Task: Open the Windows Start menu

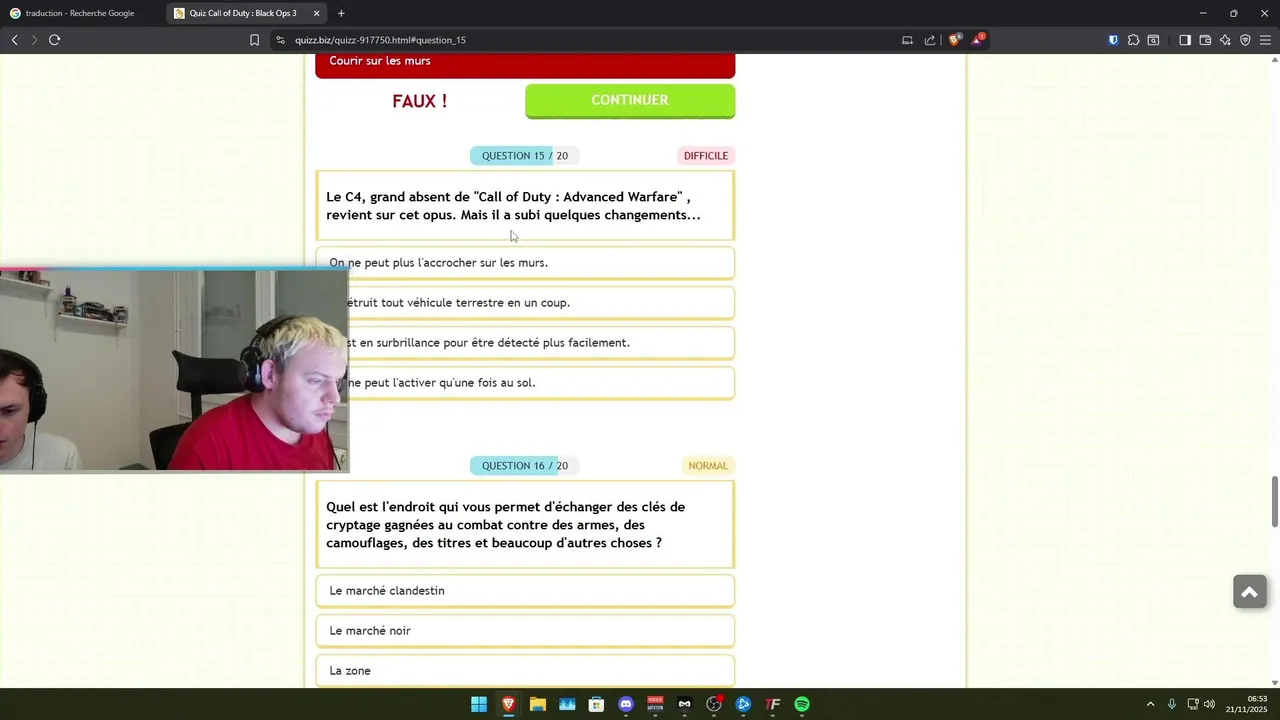Action: [479, 704]
